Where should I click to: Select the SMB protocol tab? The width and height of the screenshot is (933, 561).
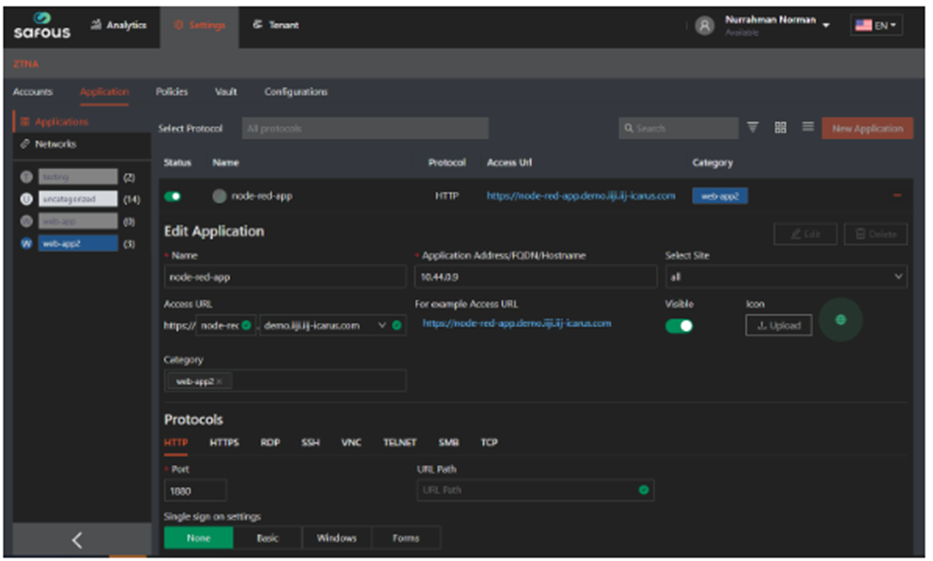(x=449, y=442)
